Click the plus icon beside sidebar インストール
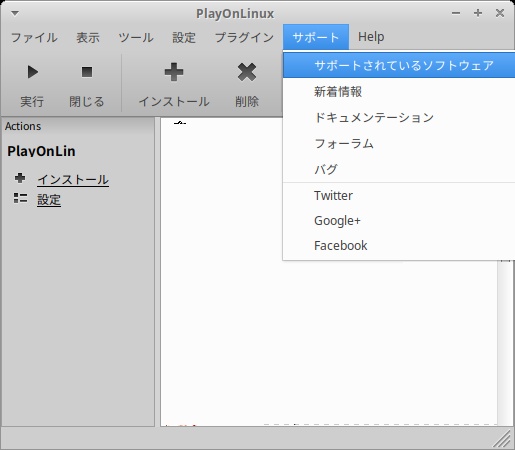 click(x=20, y=178)
